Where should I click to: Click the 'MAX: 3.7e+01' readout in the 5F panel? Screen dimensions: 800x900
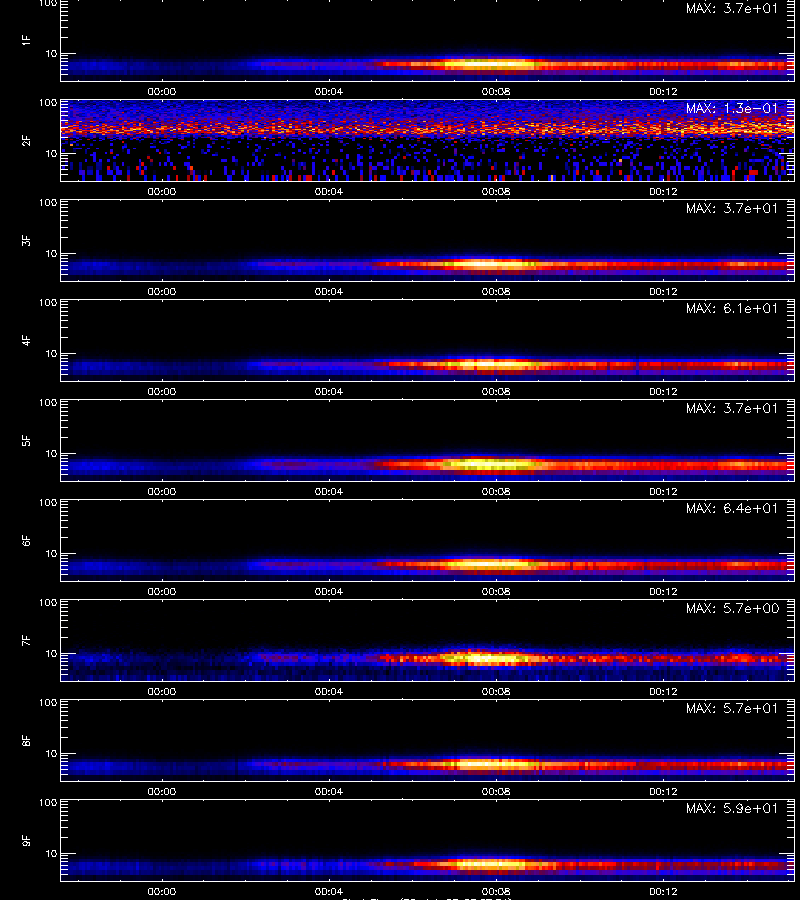pyautogui.click(x=732, y=409)
